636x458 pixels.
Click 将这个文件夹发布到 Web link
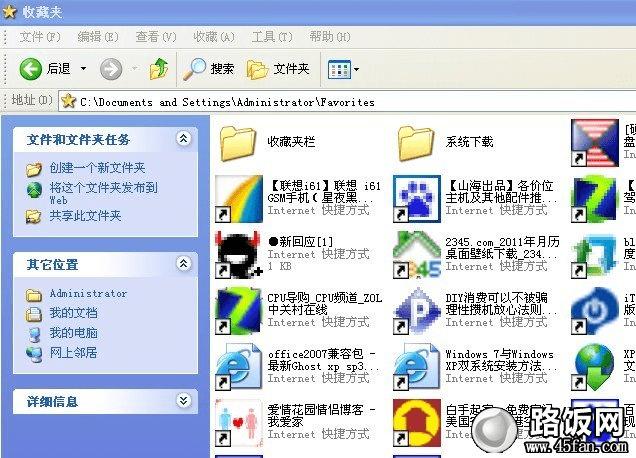click(x=103, y=193)
